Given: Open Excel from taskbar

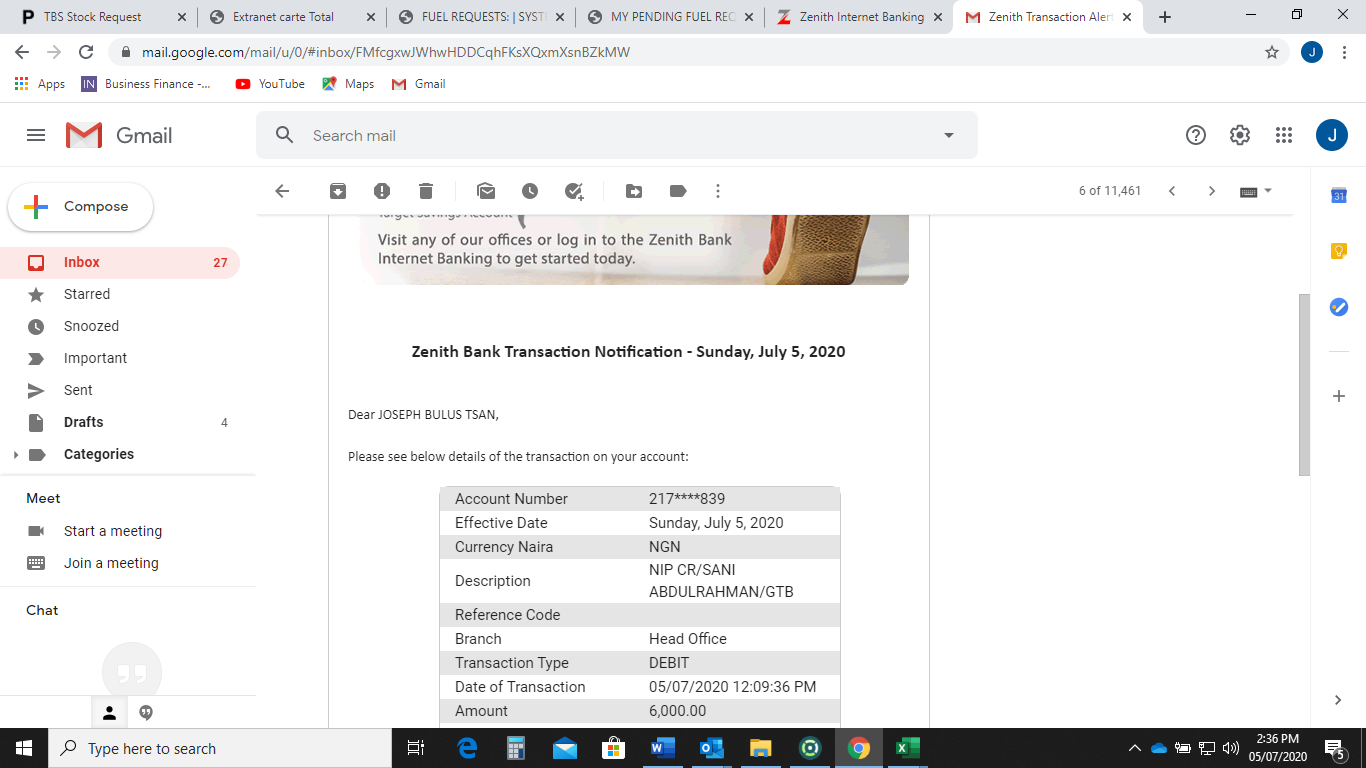Looking at the screenshot, I should tap(908, 748).
